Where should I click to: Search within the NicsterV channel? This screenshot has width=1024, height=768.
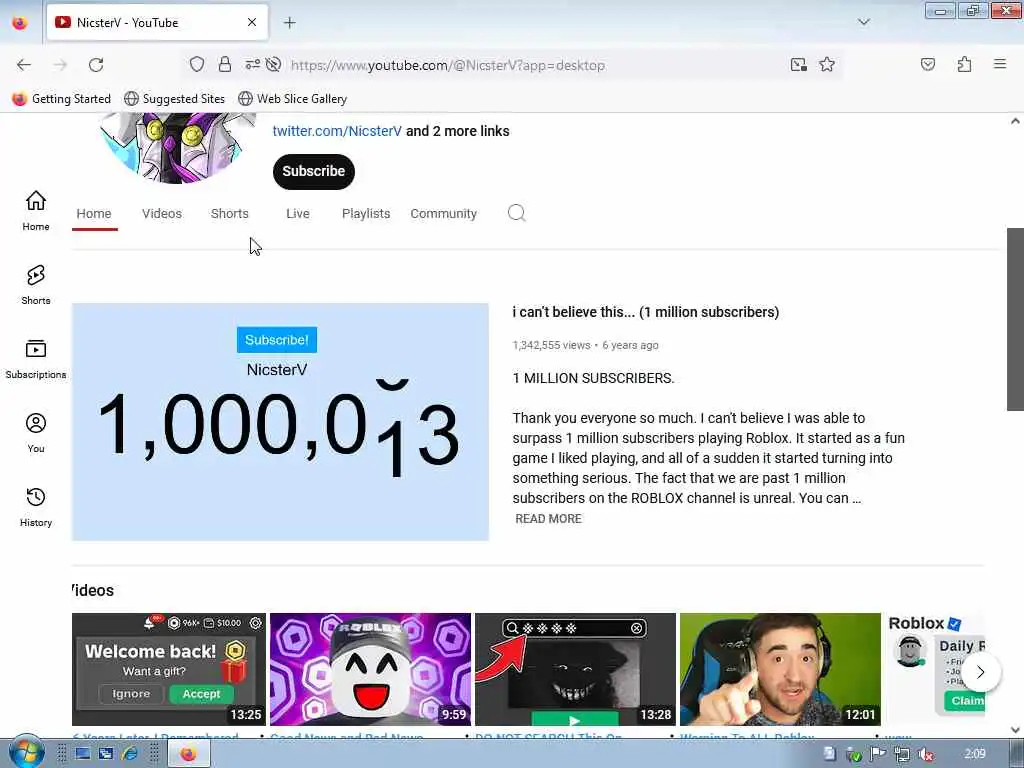pyautogui.click(x=517, y=213)
